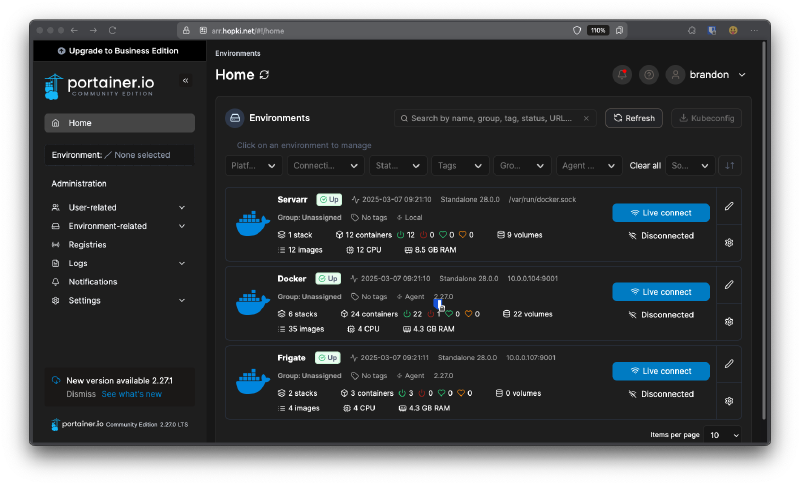The image size is (800, 485).
Task: Click the refresh icon next to Home title
Action: pyautogui.click(x=264, y=74)
